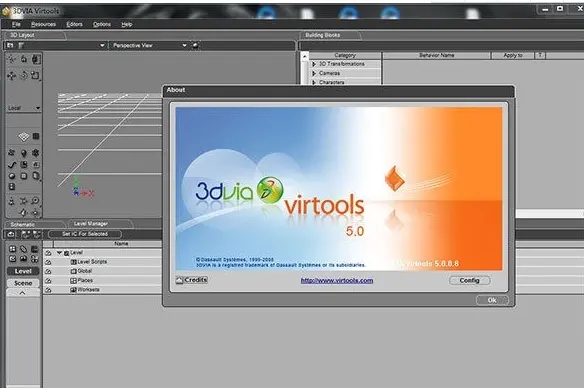The width and height of the screenshot is (584, 388).
Task: Click the empty square texture creation icon
Action: [24, 176]
